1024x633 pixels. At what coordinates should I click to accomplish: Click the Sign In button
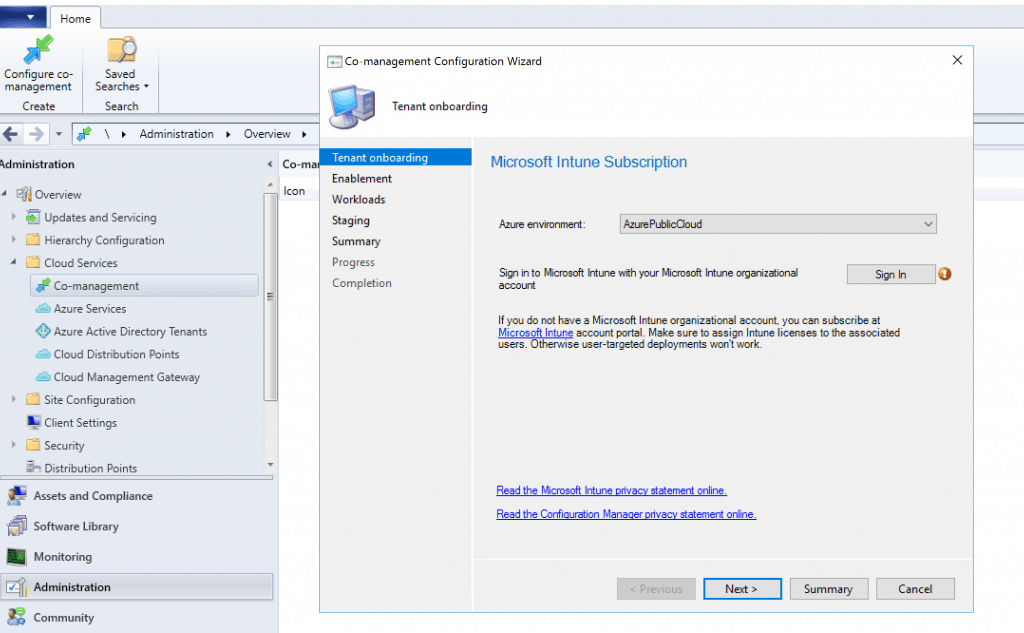(x=891, y=274)
